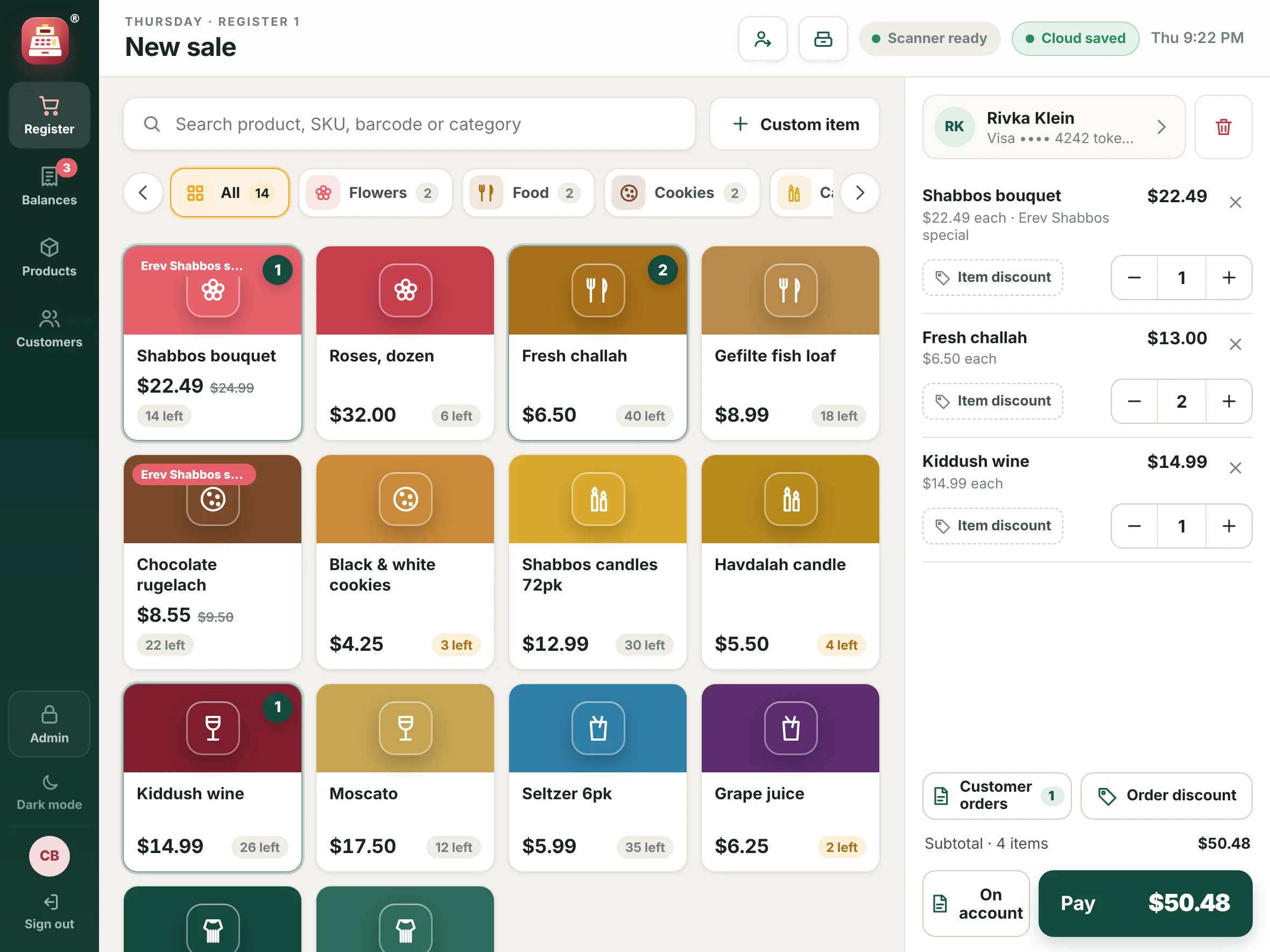Add Item discount to Fresh challah

coord(993,401)
